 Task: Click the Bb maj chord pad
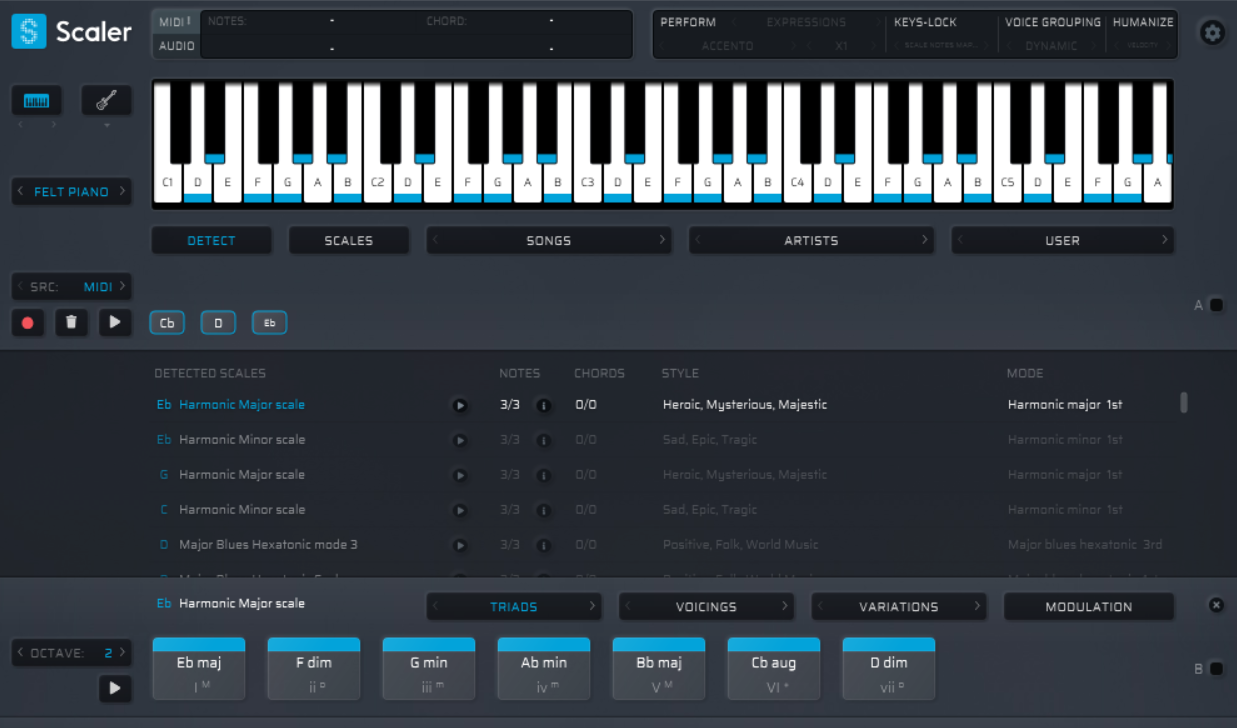click(x=659, y=669)
